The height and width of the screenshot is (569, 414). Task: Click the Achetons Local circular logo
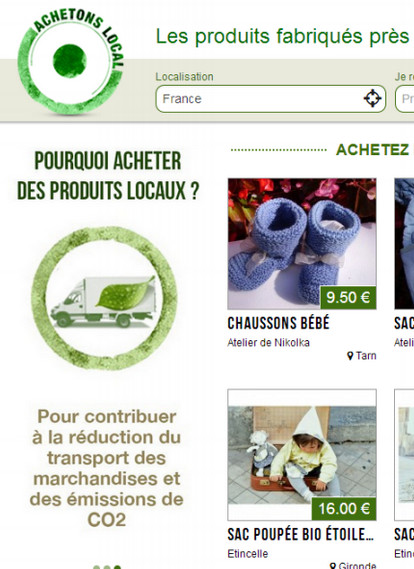[71, 62]
